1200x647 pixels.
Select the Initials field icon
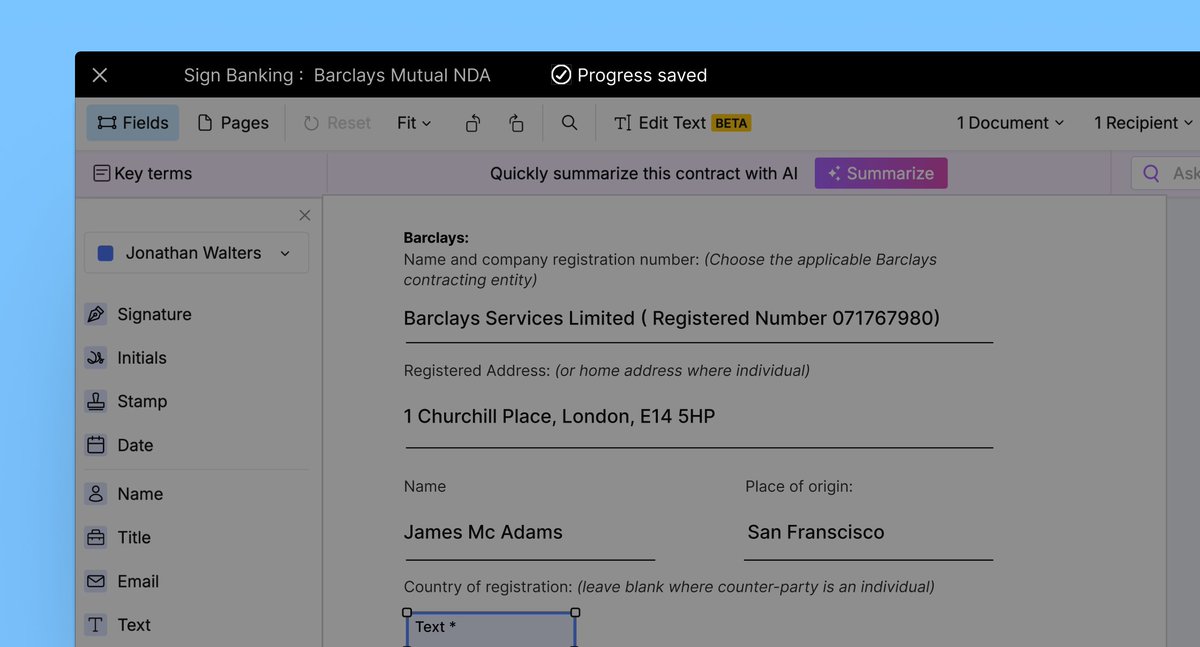96,358
